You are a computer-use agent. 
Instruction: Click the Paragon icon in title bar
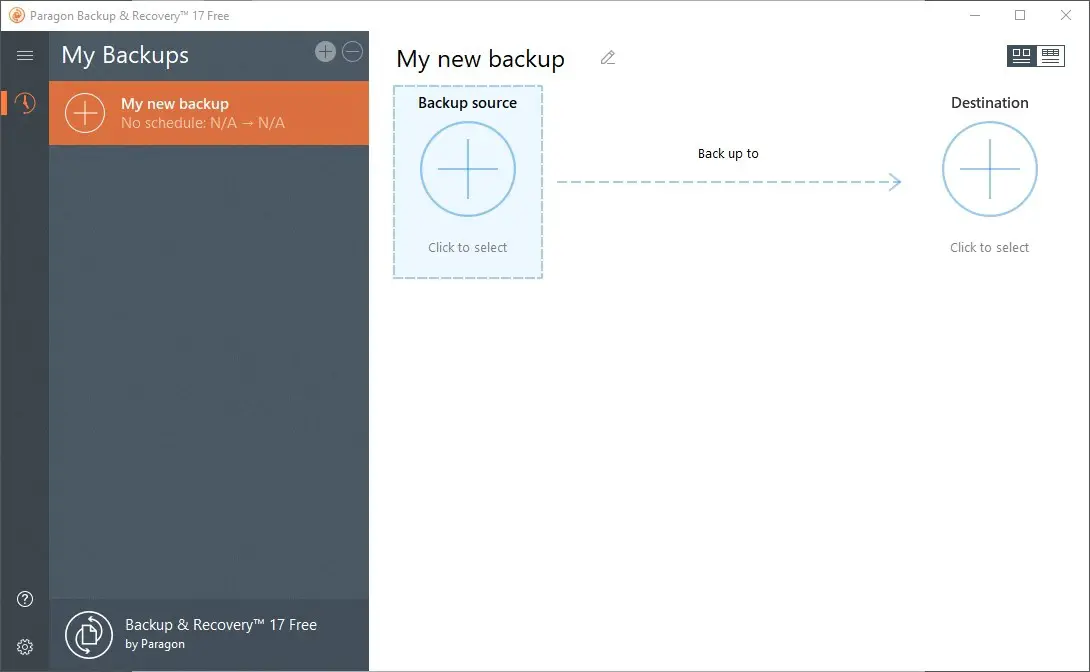tap(16, 15)
